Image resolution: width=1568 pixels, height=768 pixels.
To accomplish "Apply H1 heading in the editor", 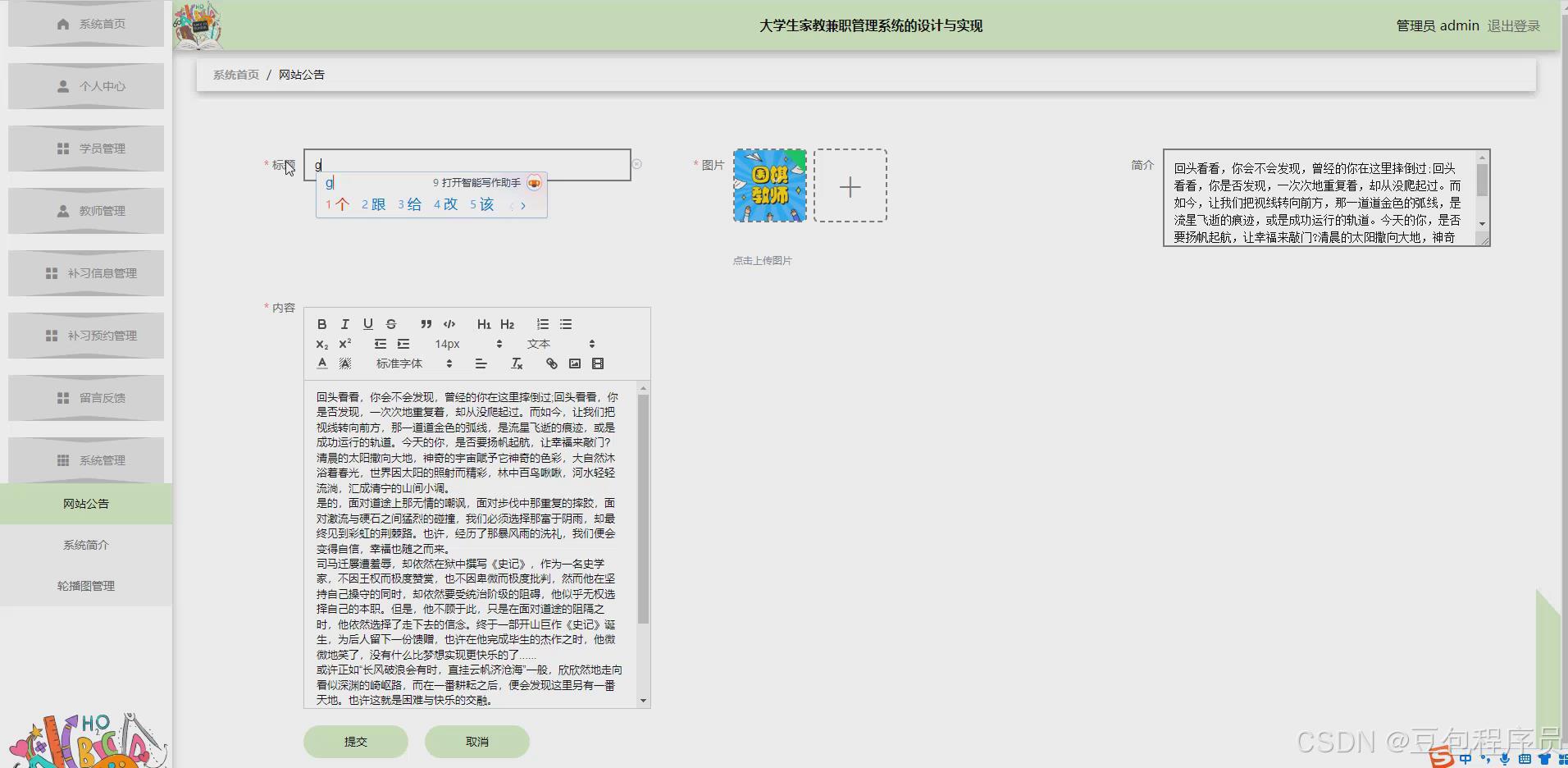I will tap(484, 324).
